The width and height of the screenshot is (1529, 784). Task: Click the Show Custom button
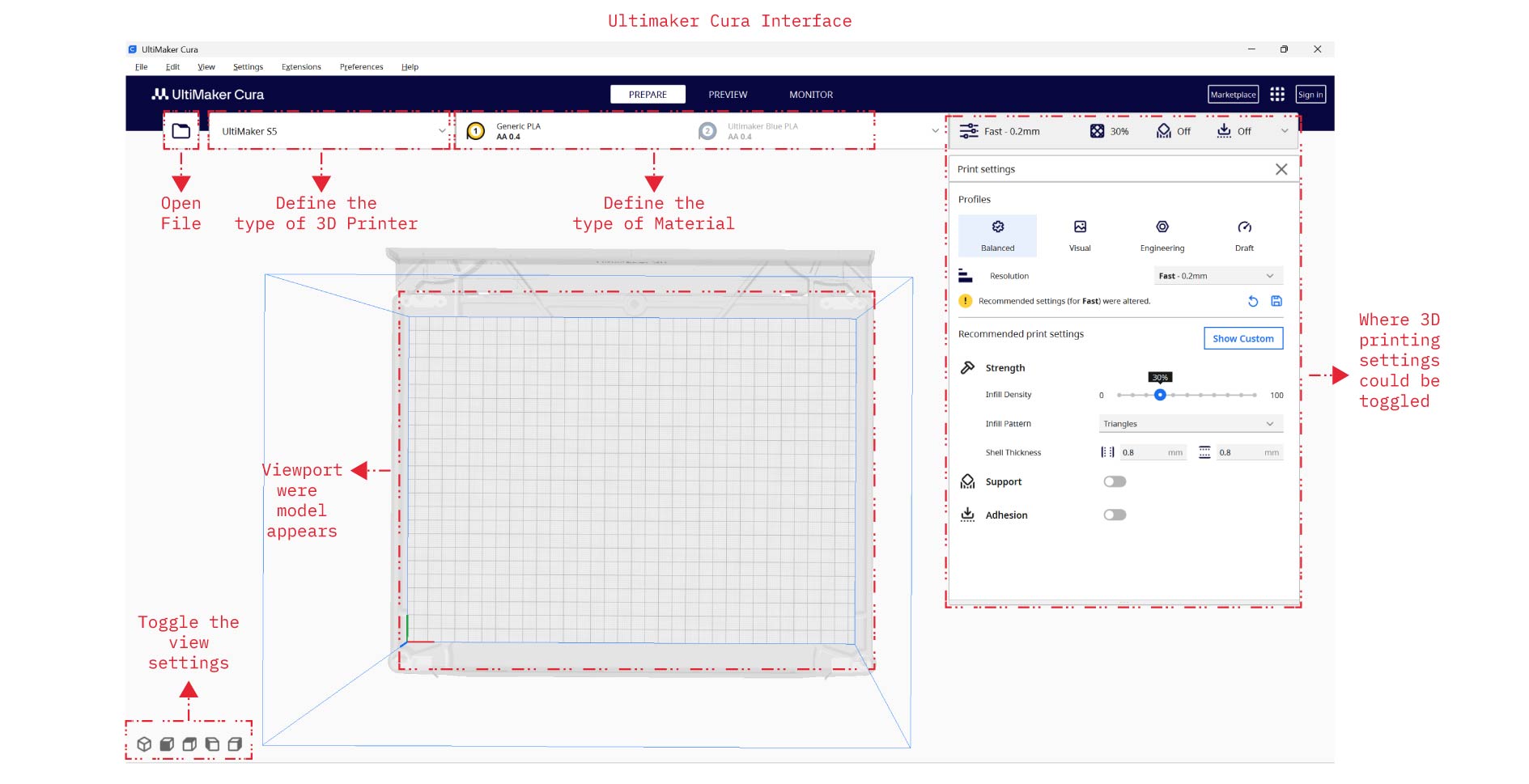(1242, 339)
